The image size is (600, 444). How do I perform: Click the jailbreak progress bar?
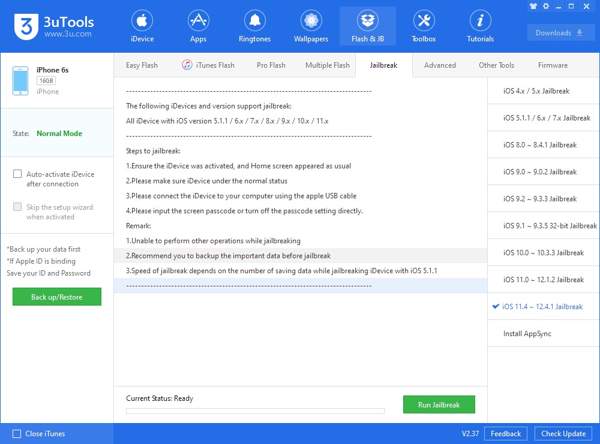click(x=255, y=411)
